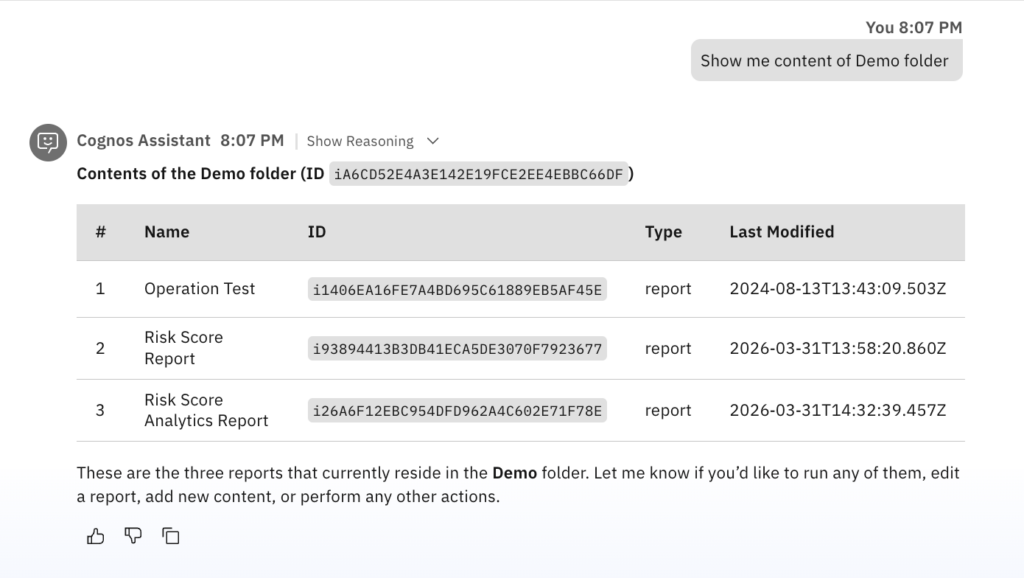Click the Last Modified column header
Viewport: 1024px width, 578px height.
click(x=781, y=232)
